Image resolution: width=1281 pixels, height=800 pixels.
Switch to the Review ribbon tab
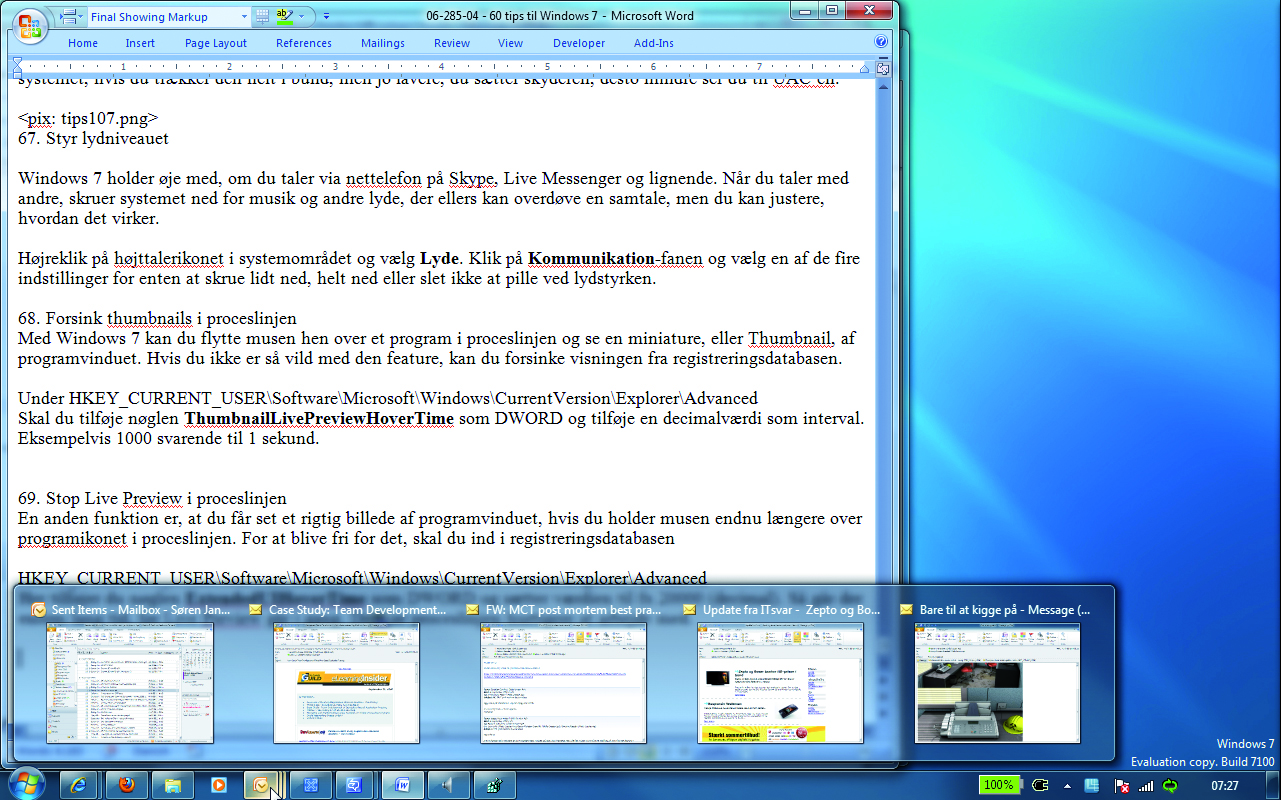(x=451, y=43)
